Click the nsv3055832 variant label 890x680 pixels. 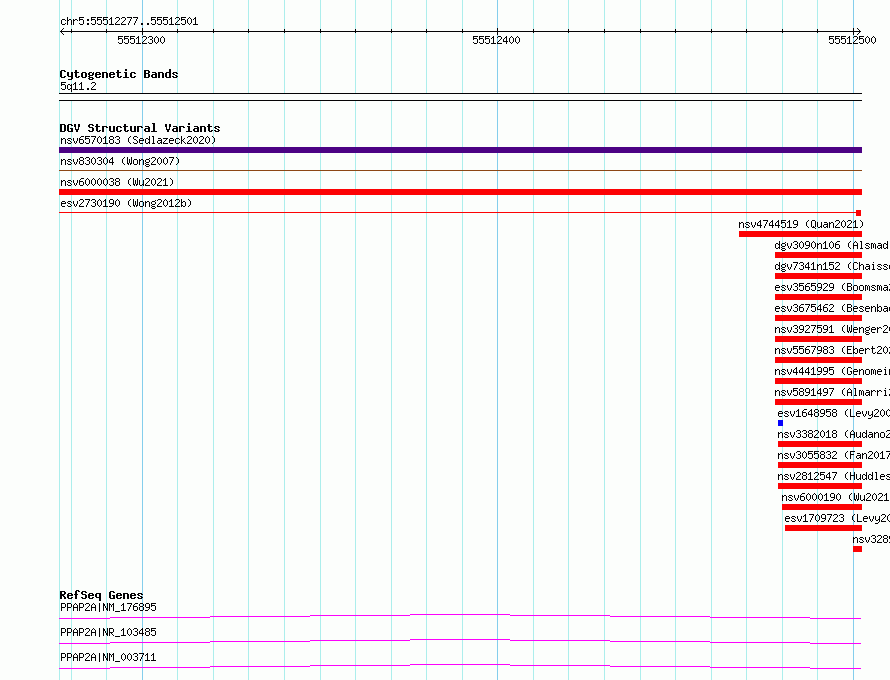[833, 455]
